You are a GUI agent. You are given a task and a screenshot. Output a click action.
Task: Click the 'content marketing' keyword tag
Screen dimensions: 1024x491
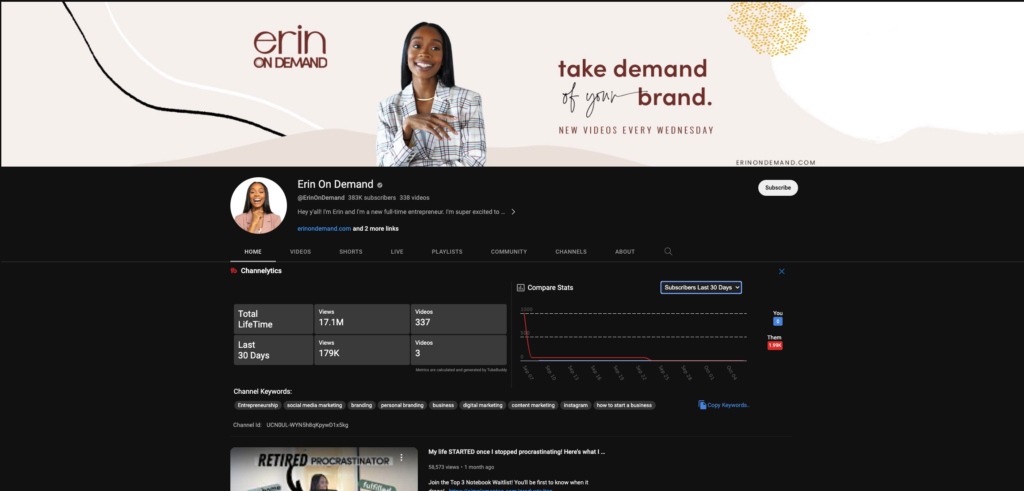[533, 405]
